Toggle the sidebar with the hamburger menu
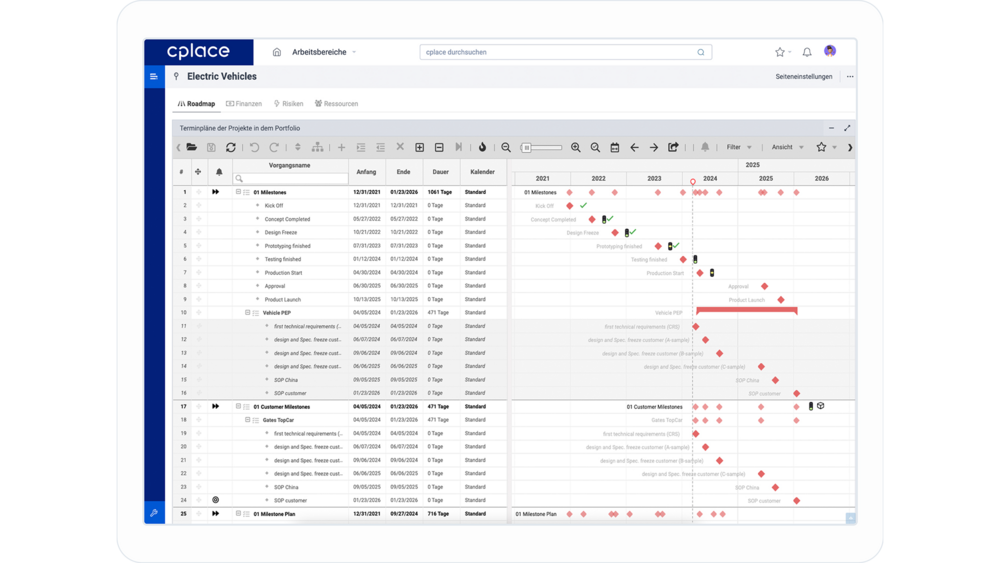This screenshot has width=1000, height=563. 154,76
